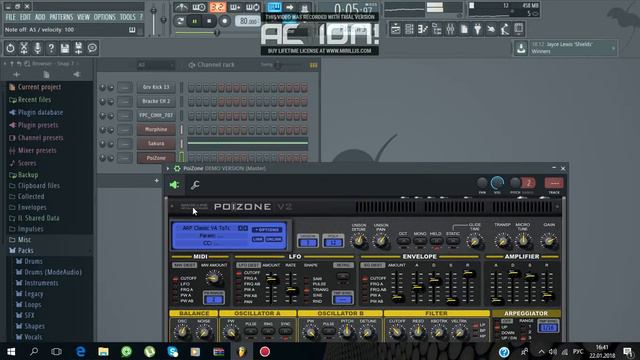
Task: Open the tempo tapper icon
Action: coord(505,29)
